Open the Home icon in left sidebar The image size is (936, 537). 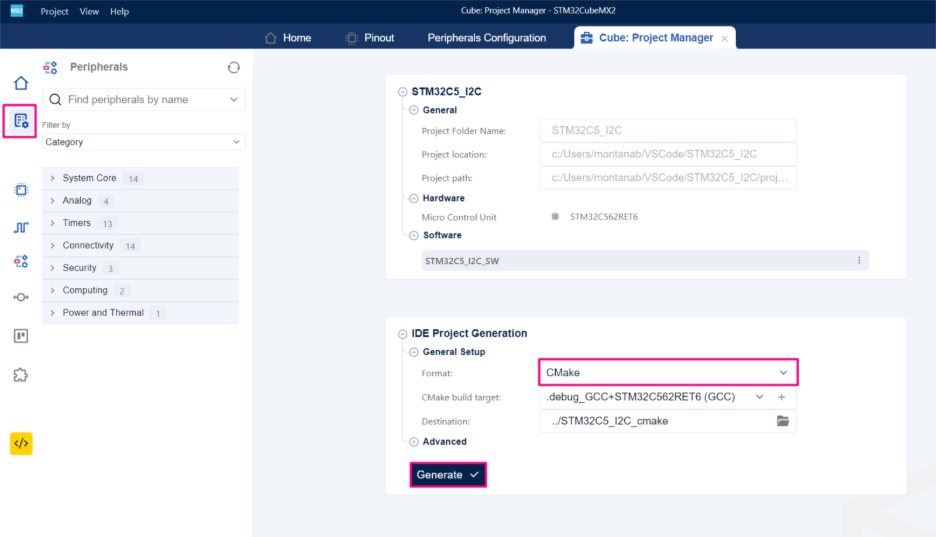pyautogui.click(x=21, y=83)
